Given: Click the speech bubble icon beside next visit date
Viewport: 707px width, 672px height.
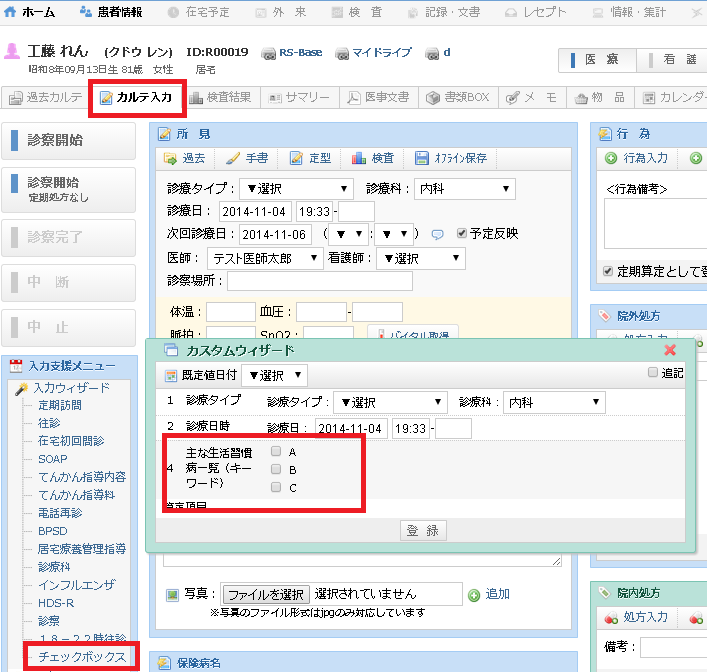Looking at the screenshot, I should (x=437, y=235).
